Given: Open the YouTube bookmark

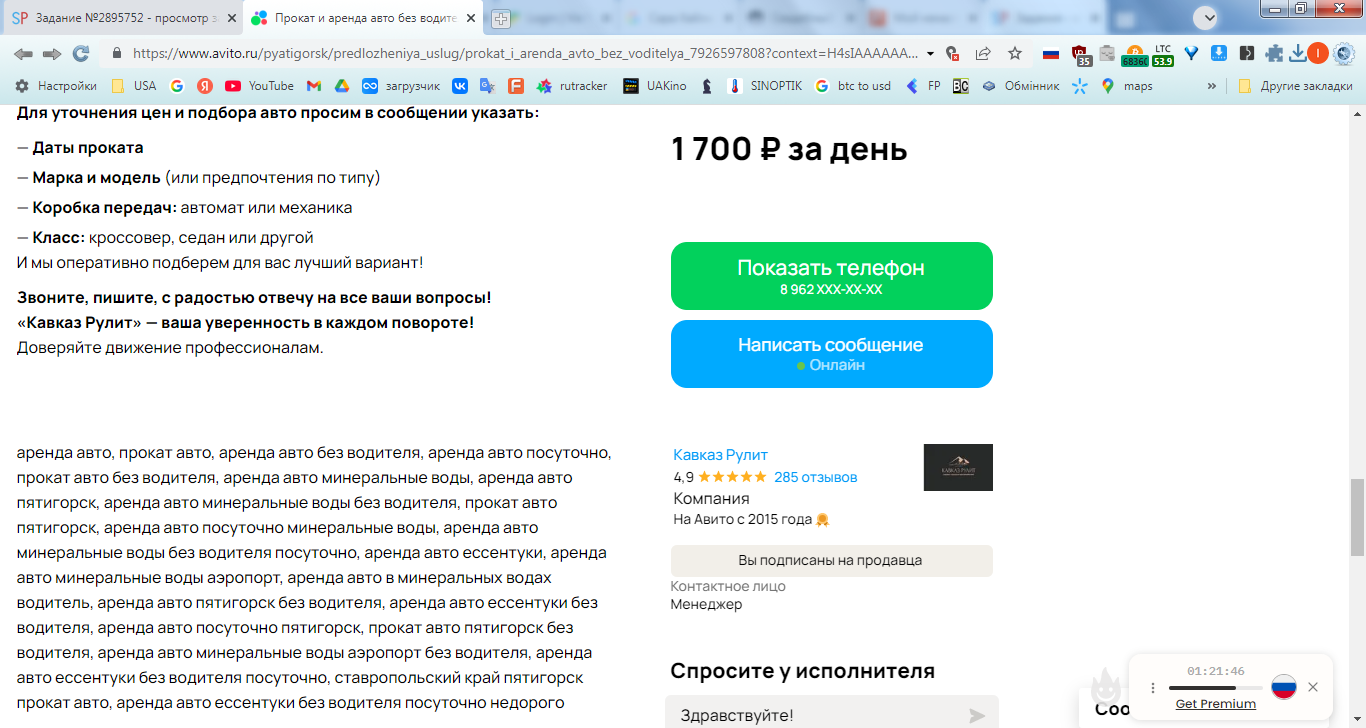Looking at the screenshot, I should coord(260,86).
